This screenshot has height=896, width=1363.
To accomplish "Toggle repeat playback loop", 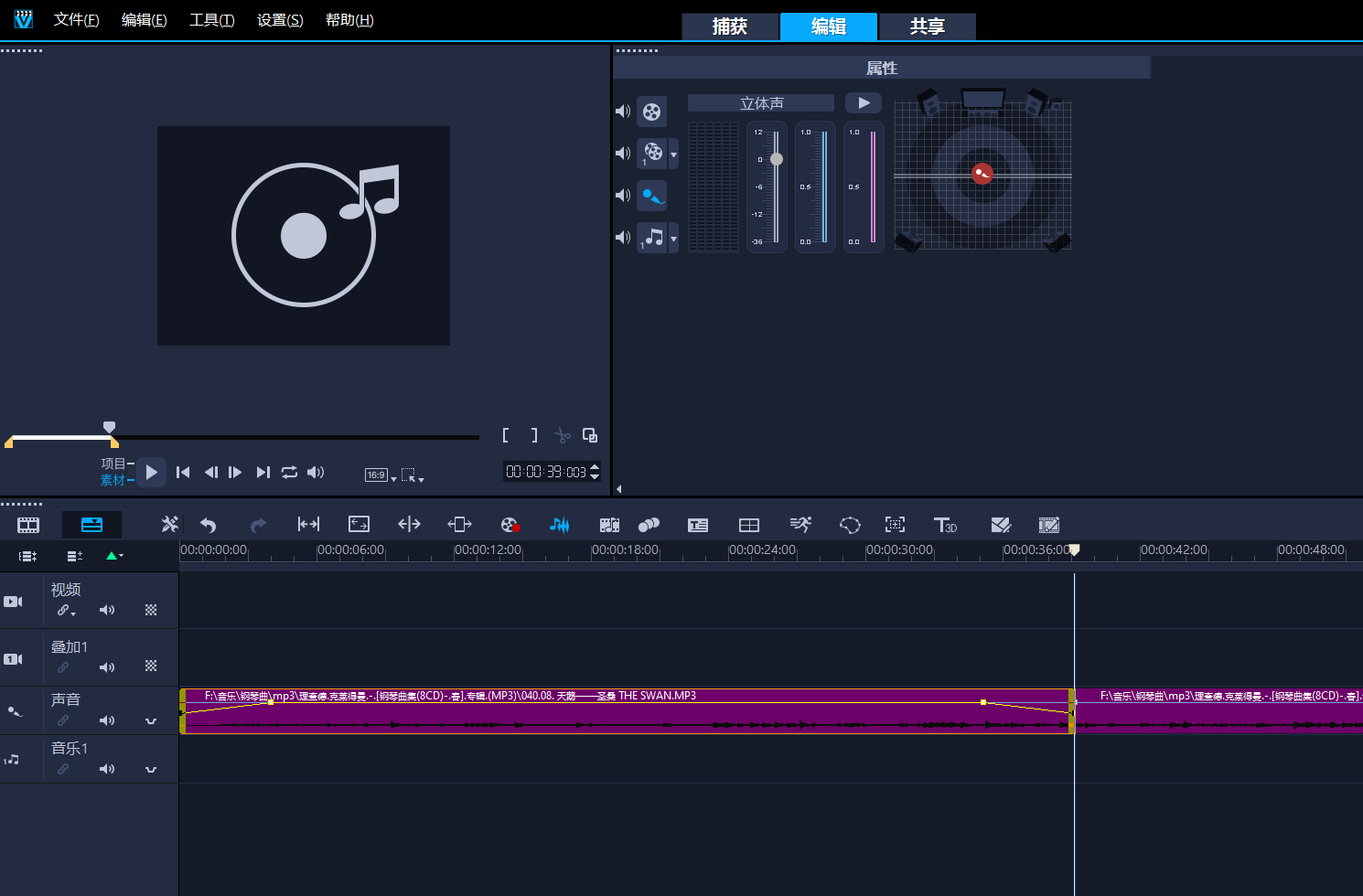I will [289, 472].
